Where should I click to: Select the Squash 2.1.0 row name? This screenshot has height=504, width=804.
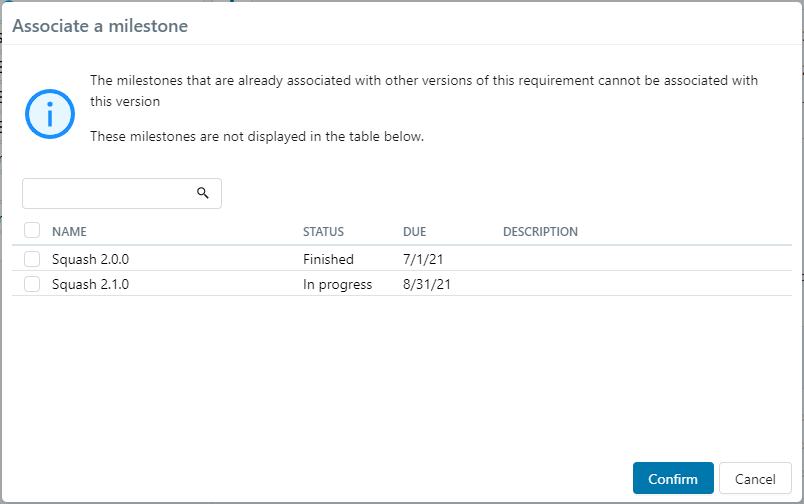pos(90,284)
